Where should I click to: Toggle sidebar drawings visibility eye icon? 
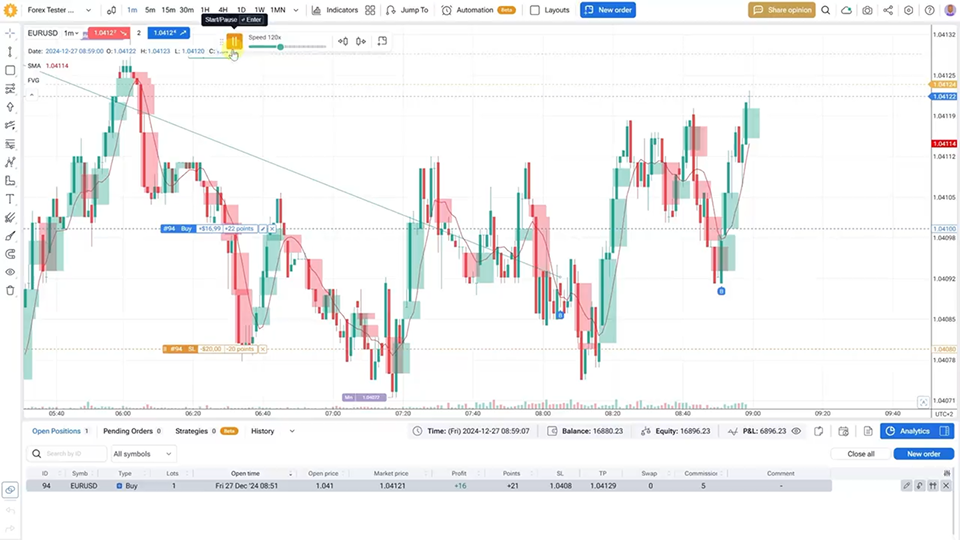pyautogui.click(x=10, y=272)
